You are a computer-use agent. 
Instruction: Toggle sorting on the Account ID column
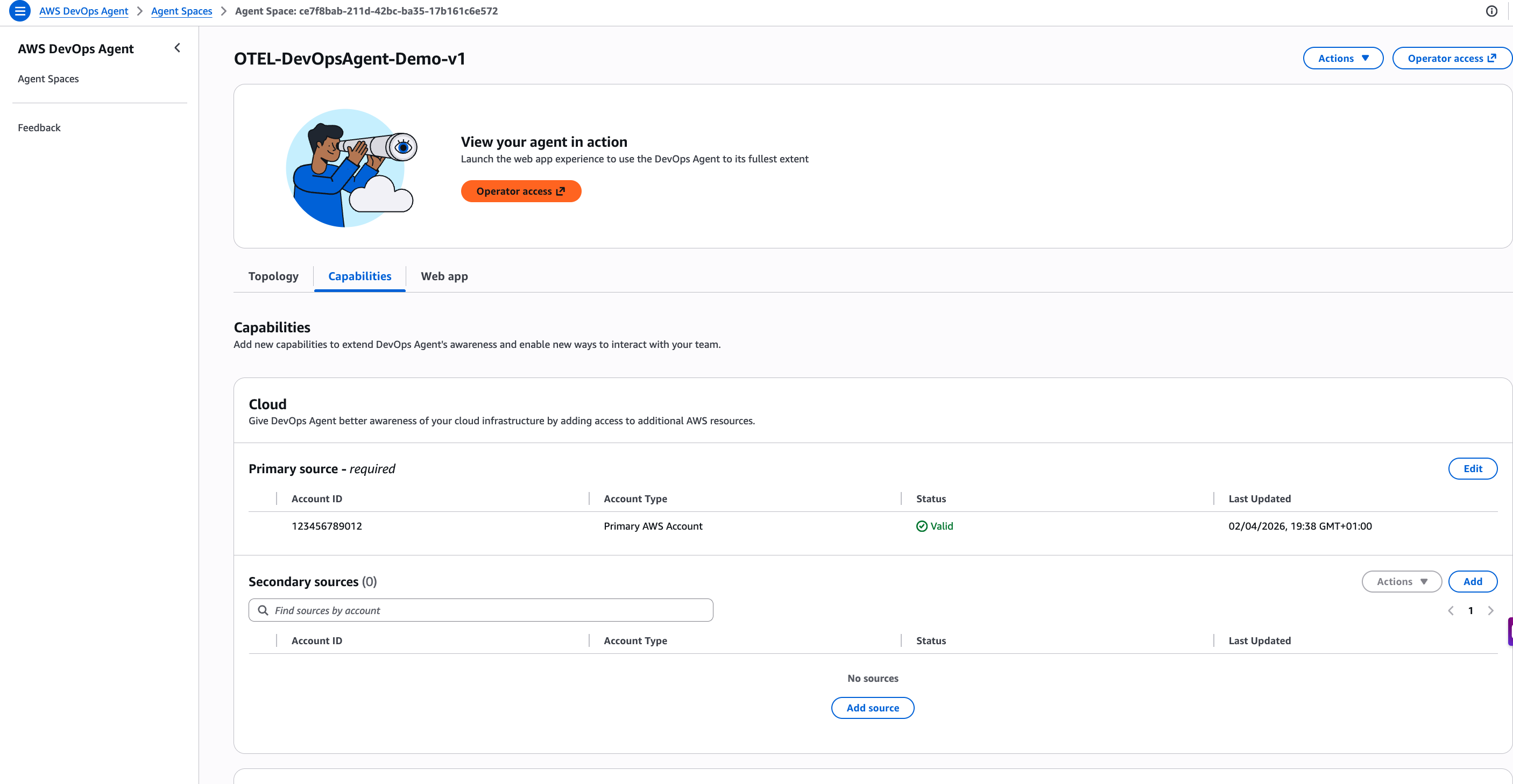316,498
